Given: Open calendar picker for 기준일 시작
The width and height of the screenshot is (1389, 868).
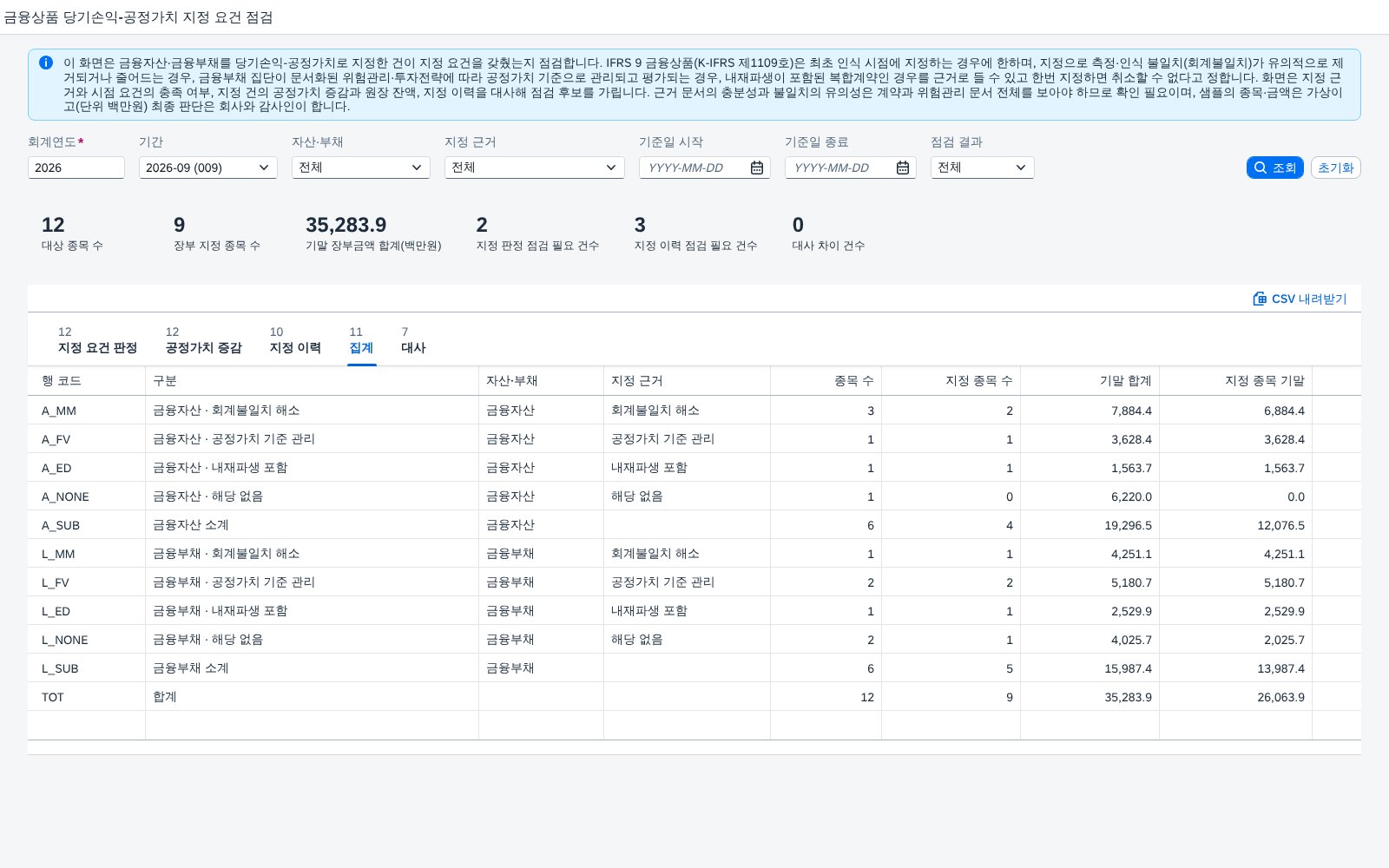Looking at the screenshot, I should [x=757, y=168].
